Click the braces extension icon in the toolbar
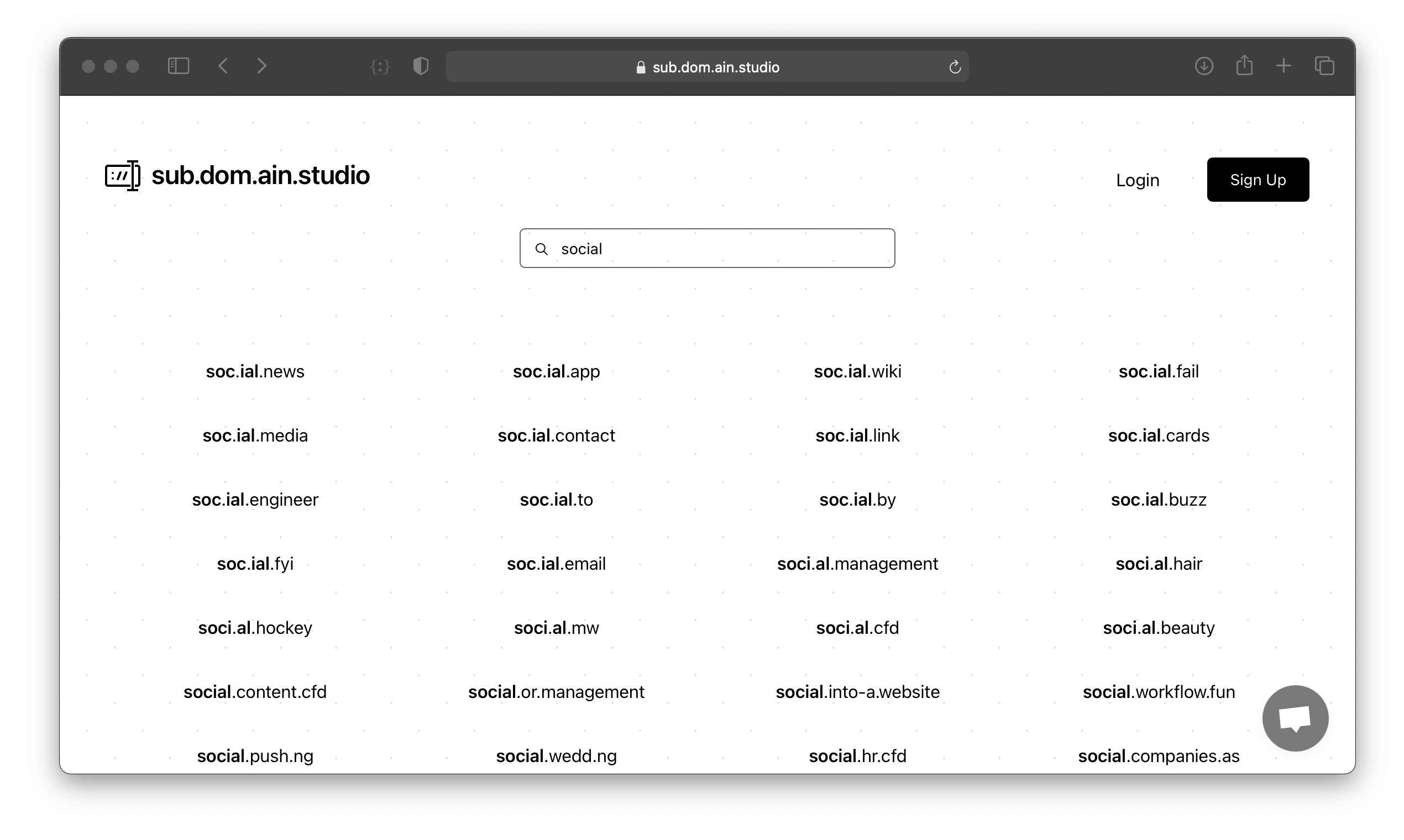Screen dimensions: 1404x840 [380, 67]
